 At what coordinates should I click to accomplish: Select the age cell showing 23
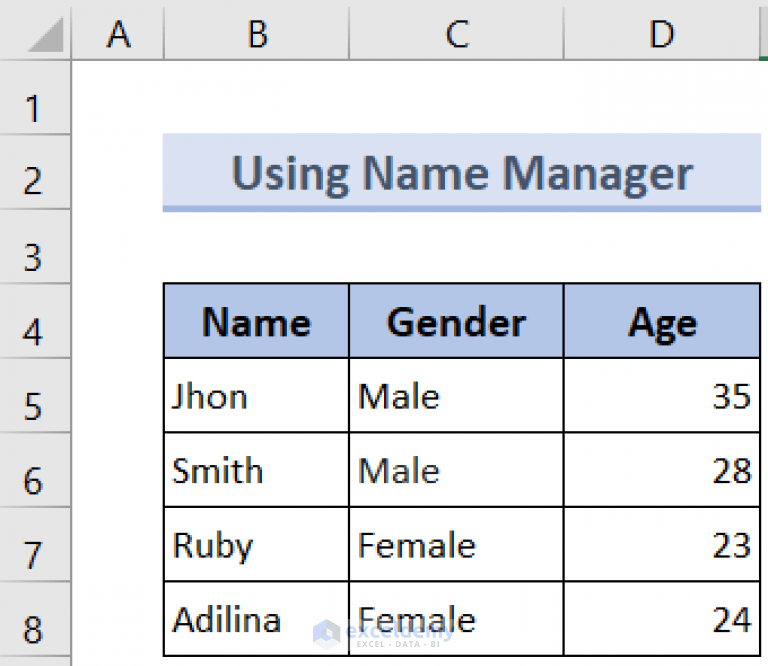point(662,545)
